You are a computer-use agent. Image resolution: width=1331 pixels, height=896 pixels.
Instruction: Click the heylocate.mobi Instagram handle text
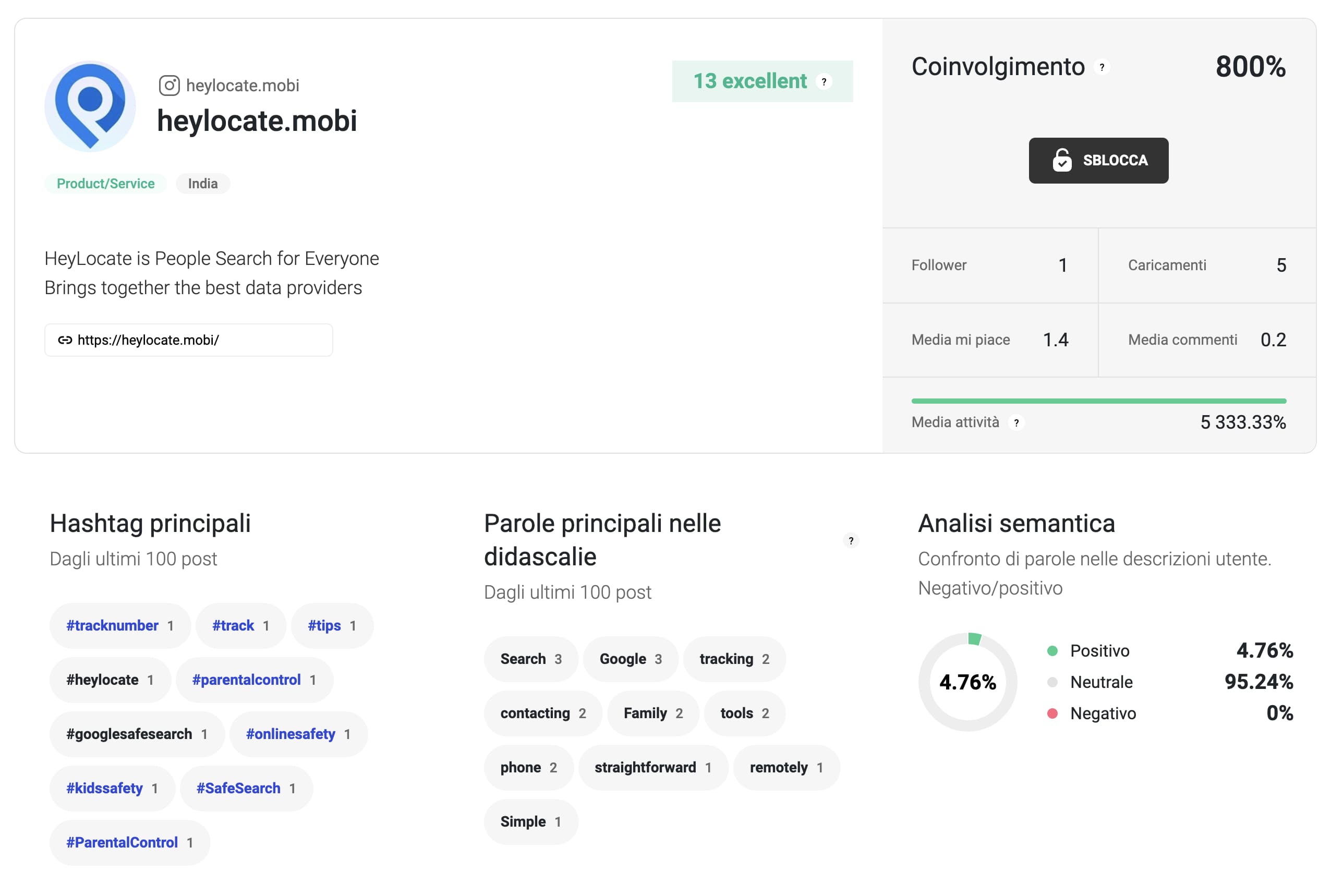click(x=243, y=86)
